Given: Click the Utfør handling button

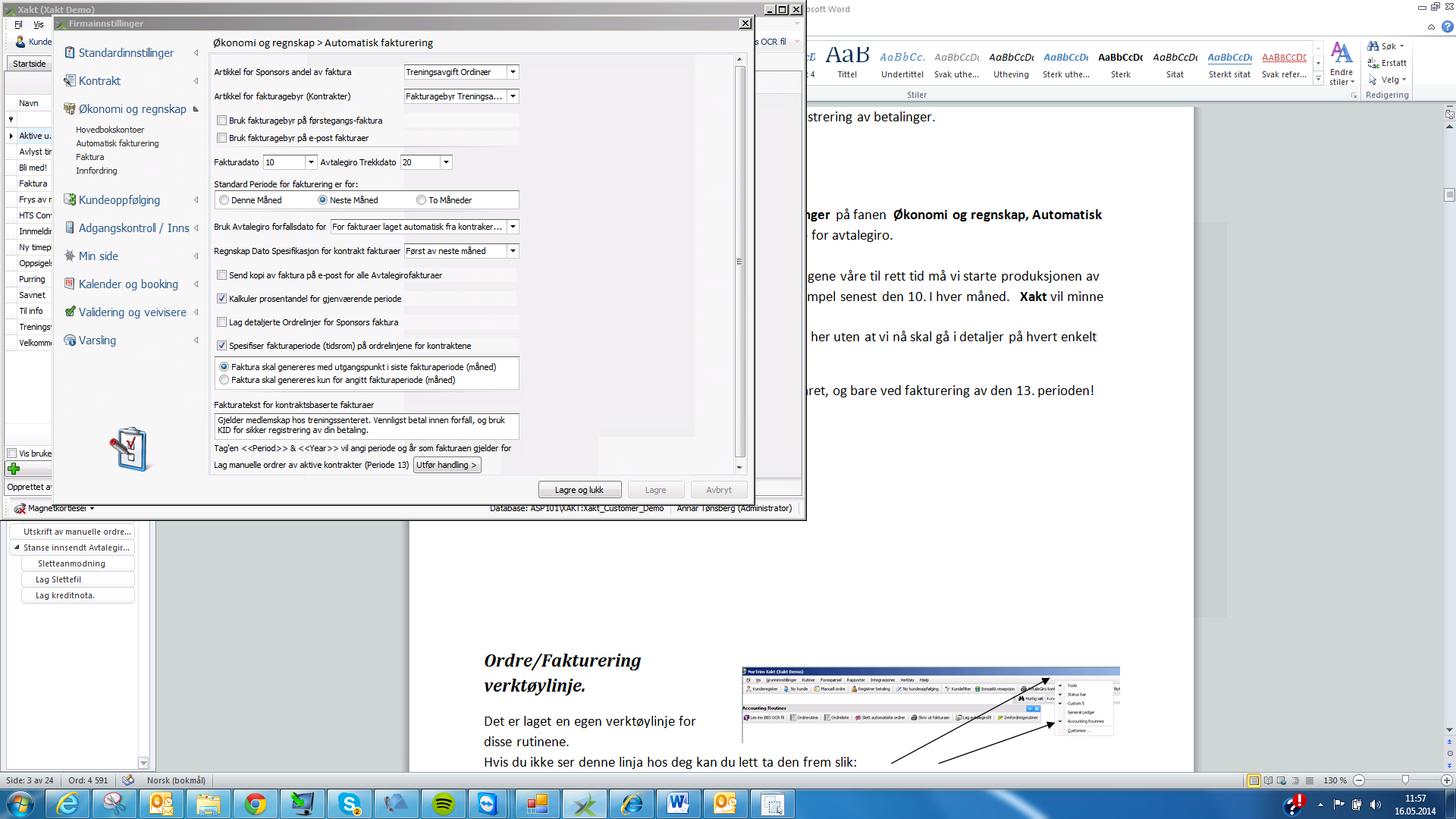Looking at the screenshot, I should (447, 465).
